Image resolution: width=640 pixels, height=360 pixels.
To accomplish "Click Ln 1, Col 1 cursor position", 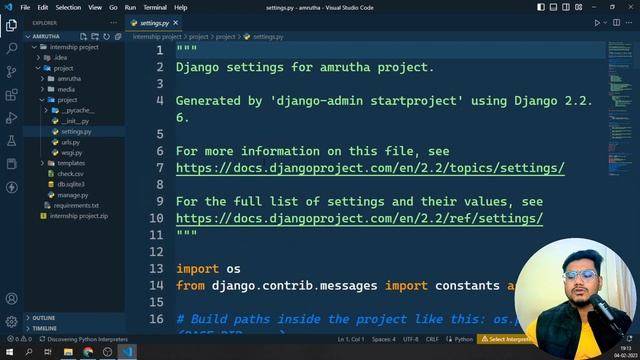I will click(351, 339).
